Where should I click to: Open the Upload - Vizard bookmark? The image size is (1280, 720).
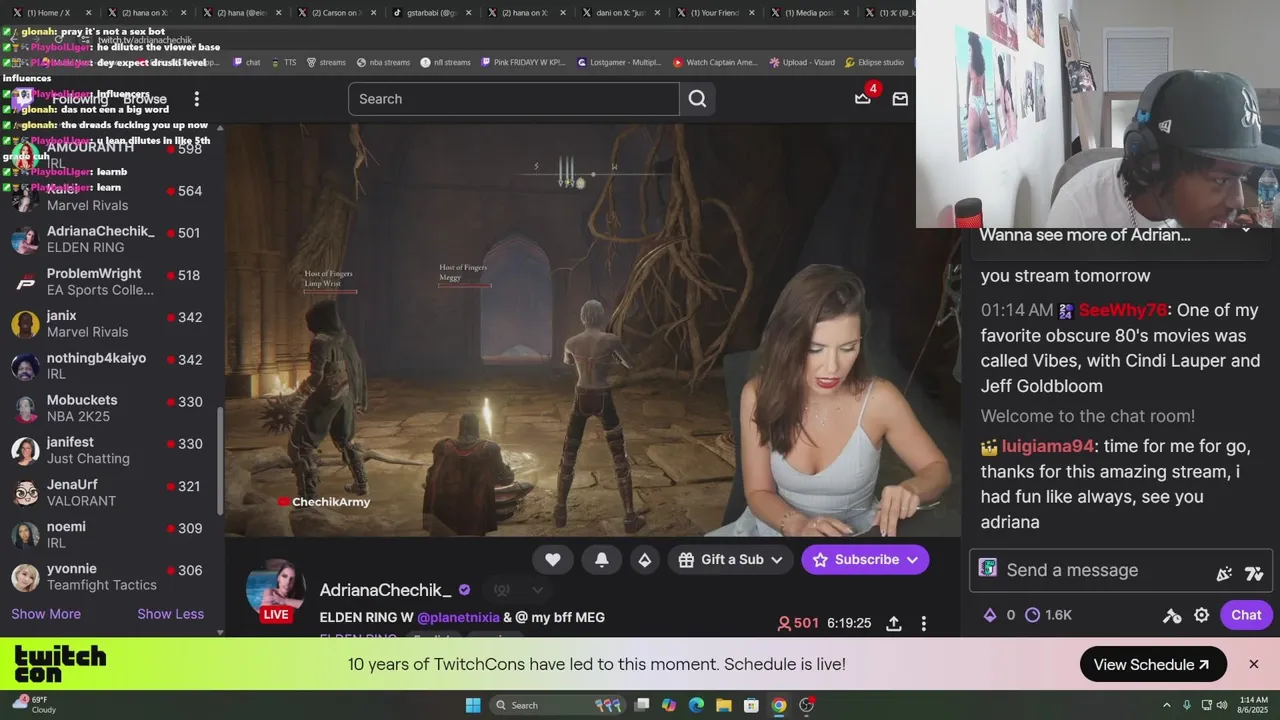pos(802,62)
